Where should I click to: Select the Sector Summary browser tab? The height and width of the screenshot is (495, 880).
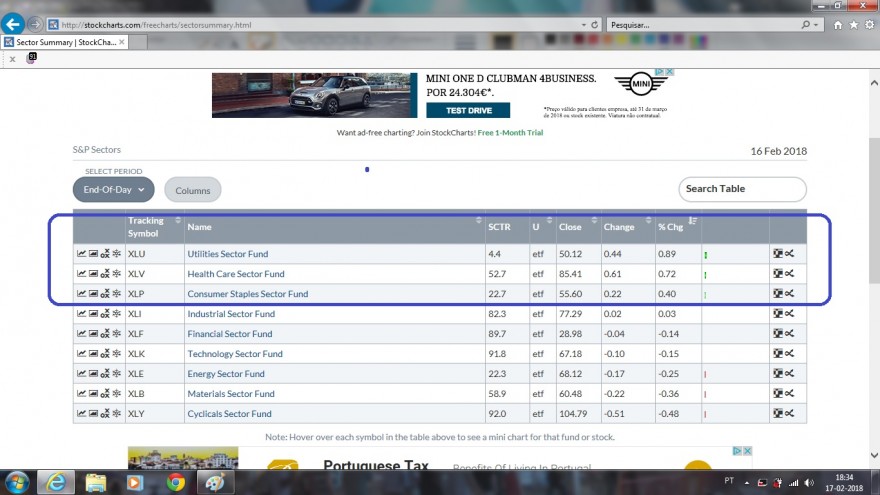(x=65, y=42)
